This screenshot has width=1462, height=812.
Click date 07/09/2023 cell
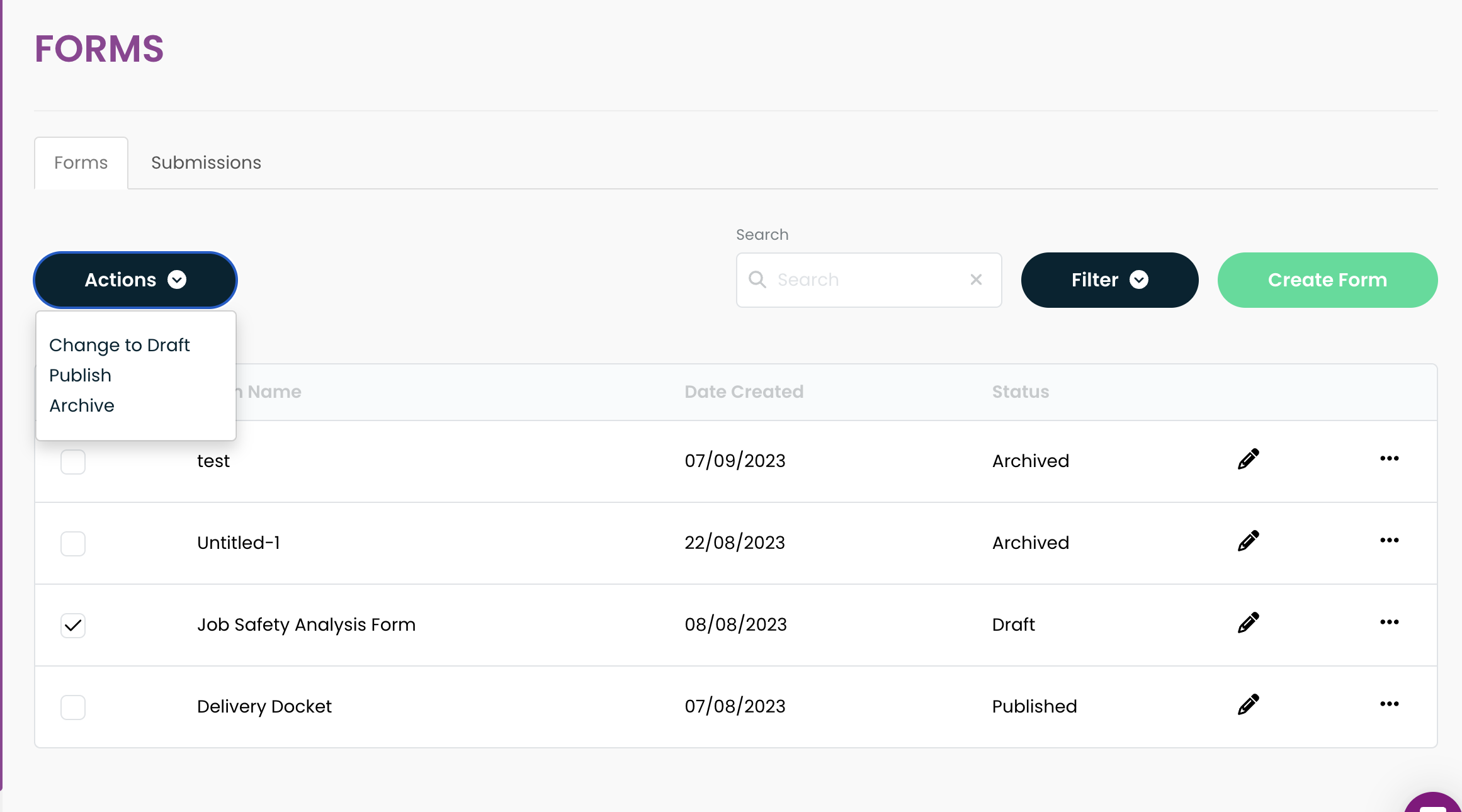735,461
